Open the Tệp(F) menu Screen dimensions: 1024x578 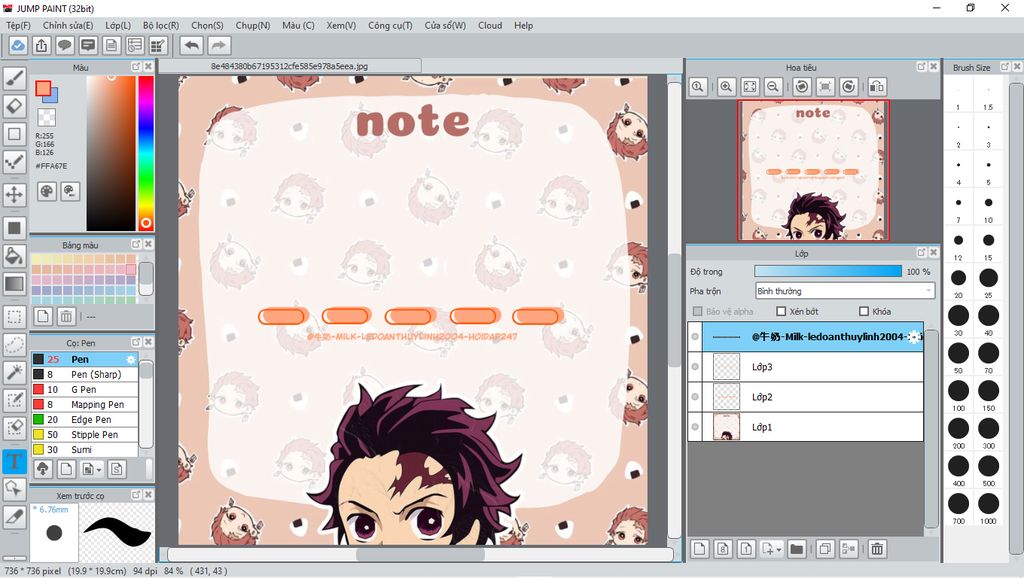tap(18, 25)
